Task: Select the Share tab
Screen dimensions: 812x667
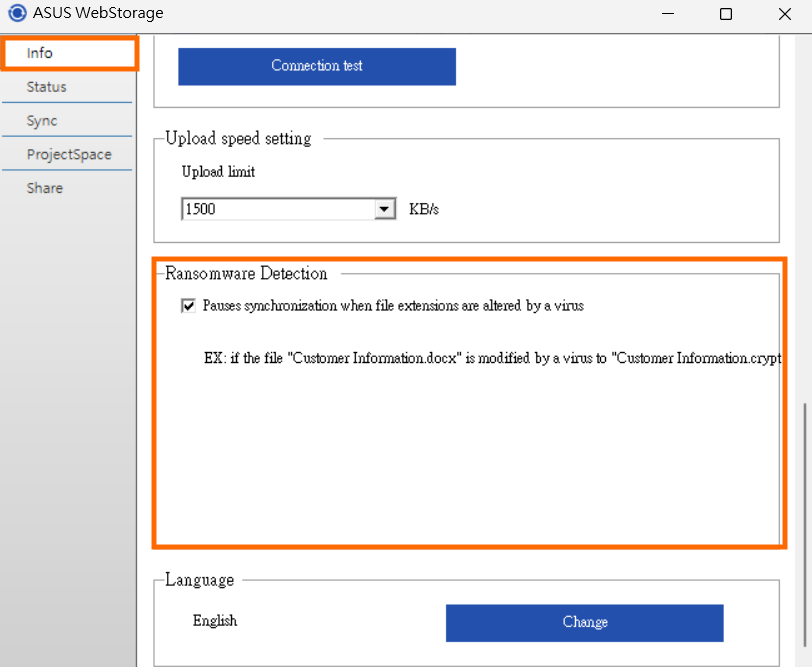Action: 67,187
